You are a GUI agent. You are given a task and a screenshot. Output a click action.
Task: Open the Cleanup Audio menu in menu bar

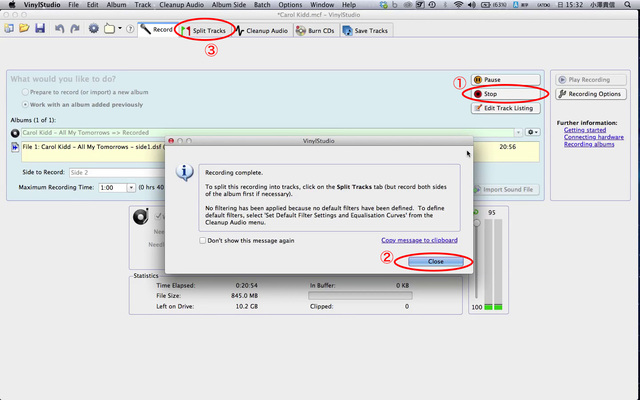182,5
